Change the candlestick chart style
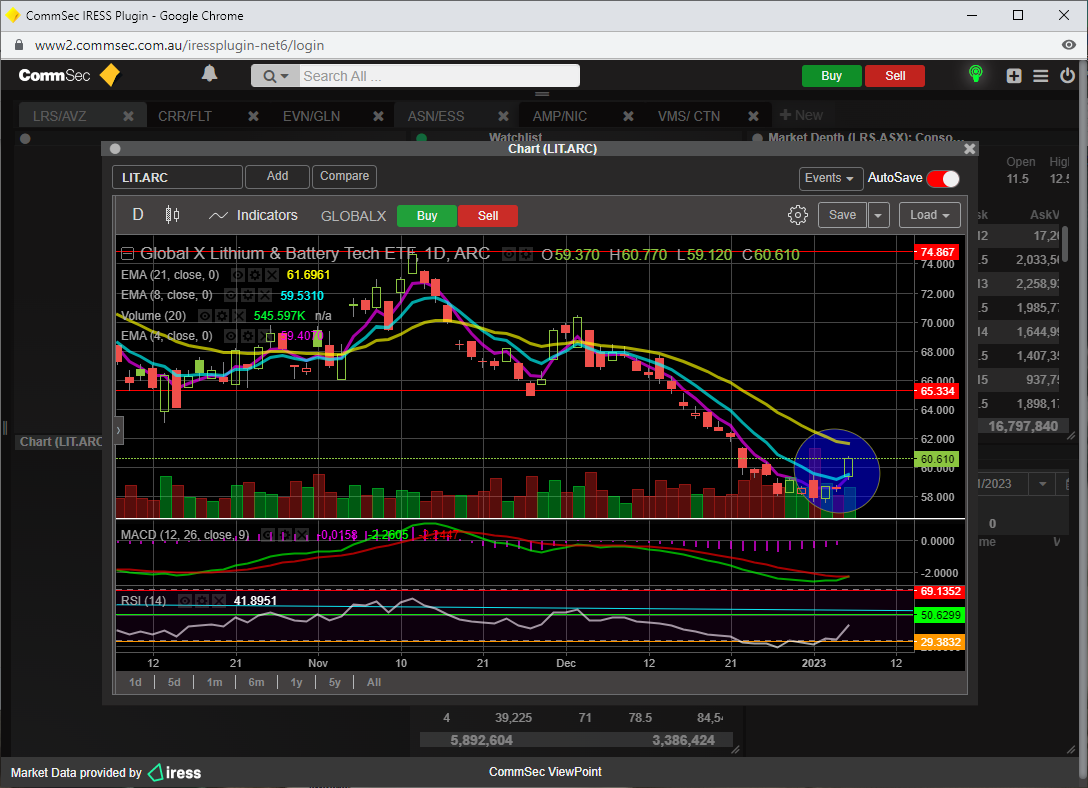 172,215
